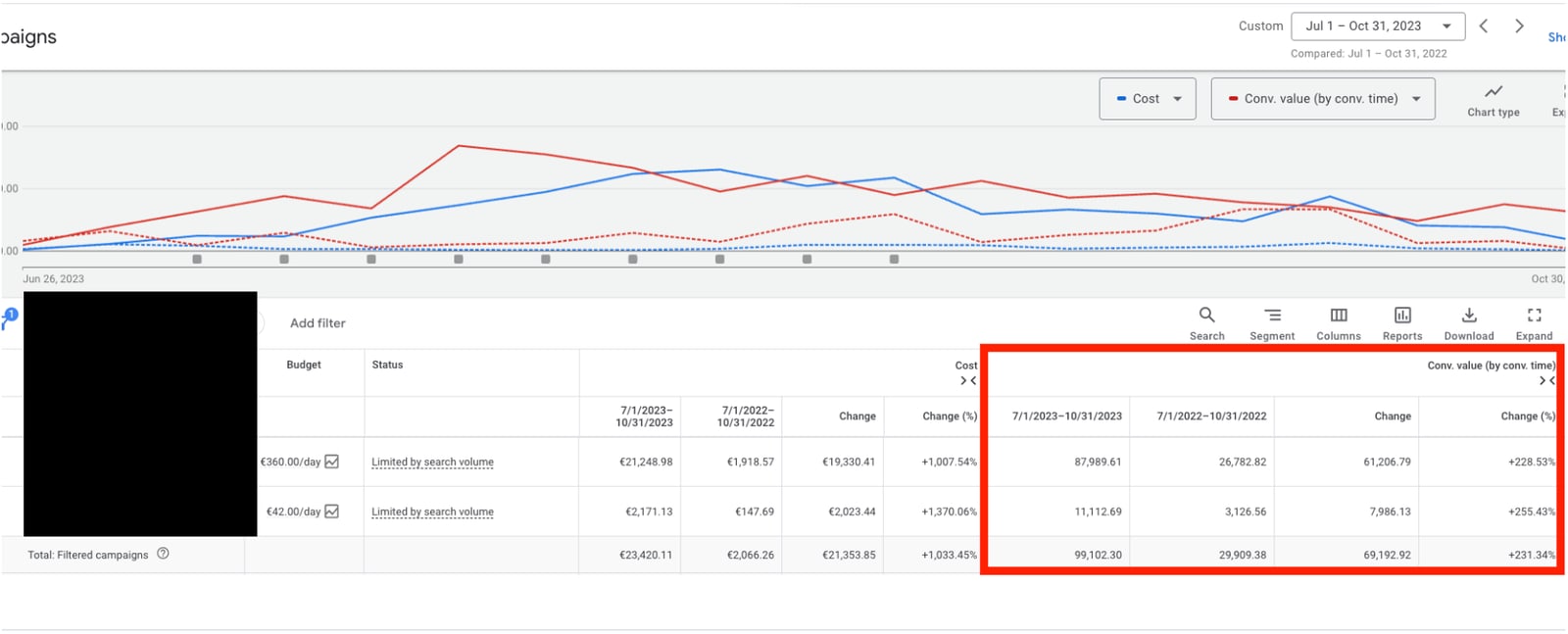Open the Search tool in table toolbar
The width and height of the screenshot is (1568, 634).
(x=1206, y=323)
